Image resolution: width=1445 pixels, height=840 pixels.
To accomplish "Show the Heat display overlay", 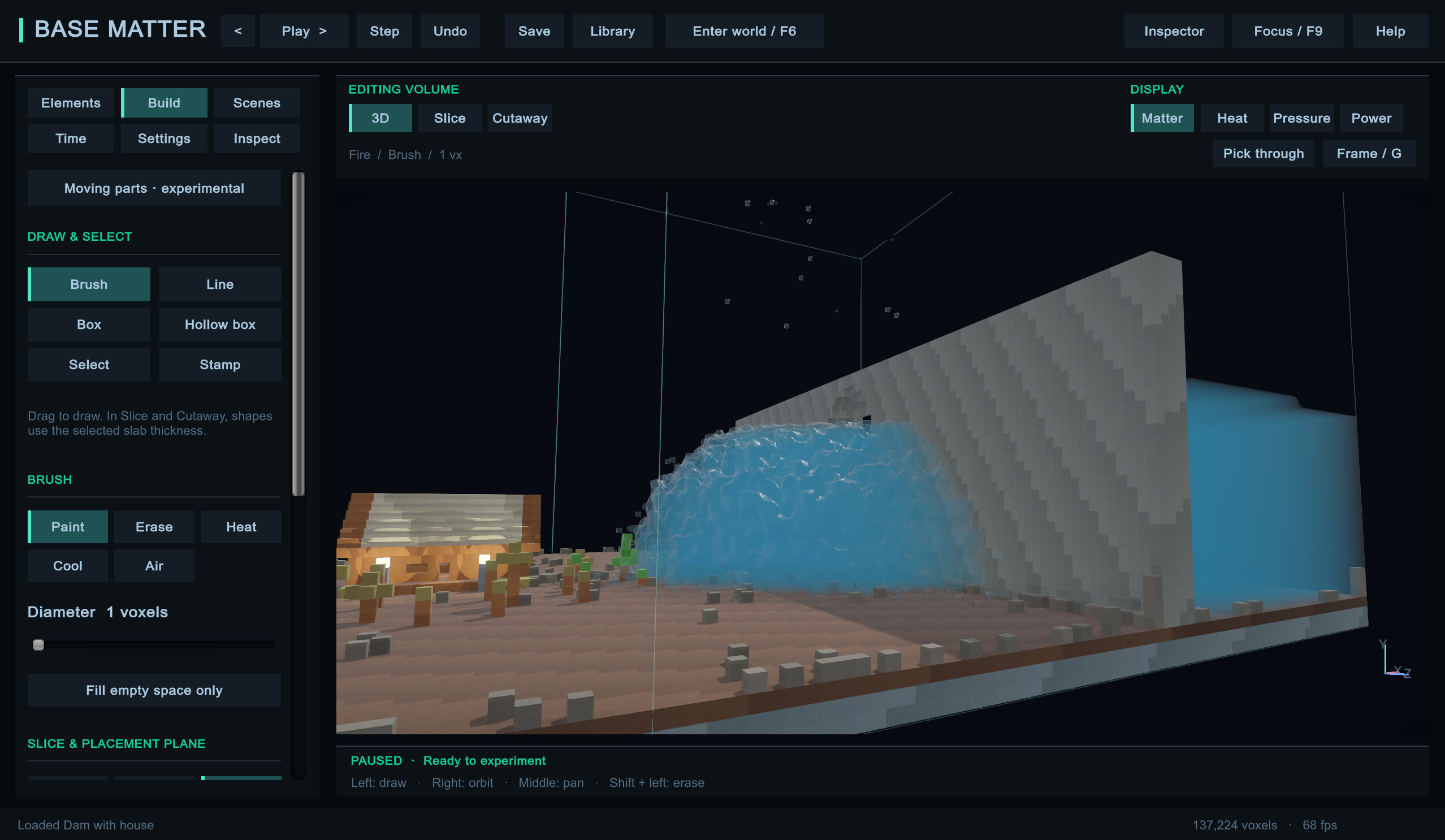I will click(1232, 118).
